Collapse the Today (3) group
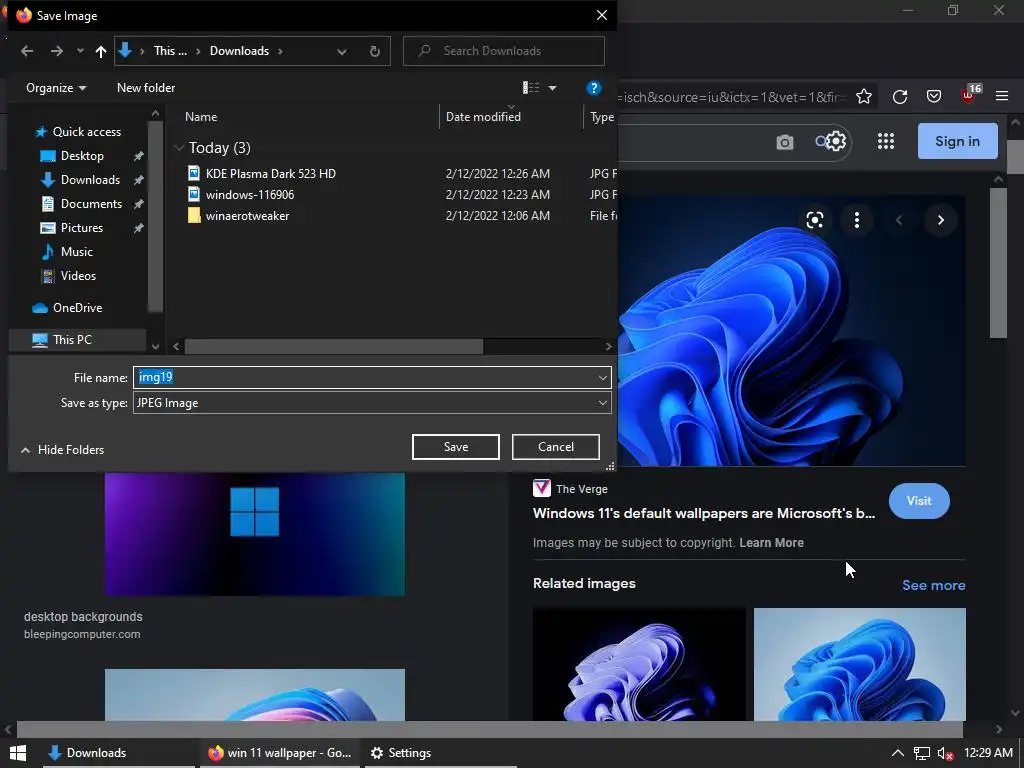This screenshot has width=1024, height=768. 179,148
